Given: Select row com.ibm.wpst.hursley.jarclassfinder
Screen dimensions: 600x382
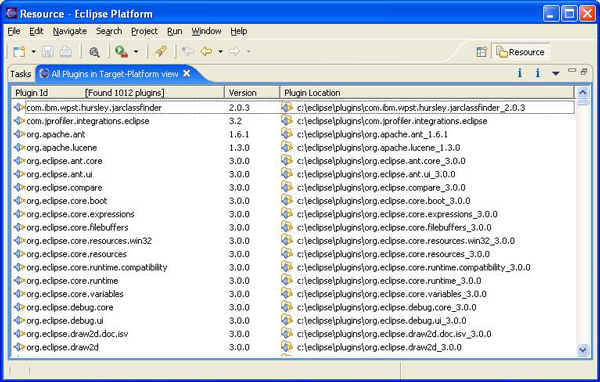Looking at the screenshot, I should [294, 108].
